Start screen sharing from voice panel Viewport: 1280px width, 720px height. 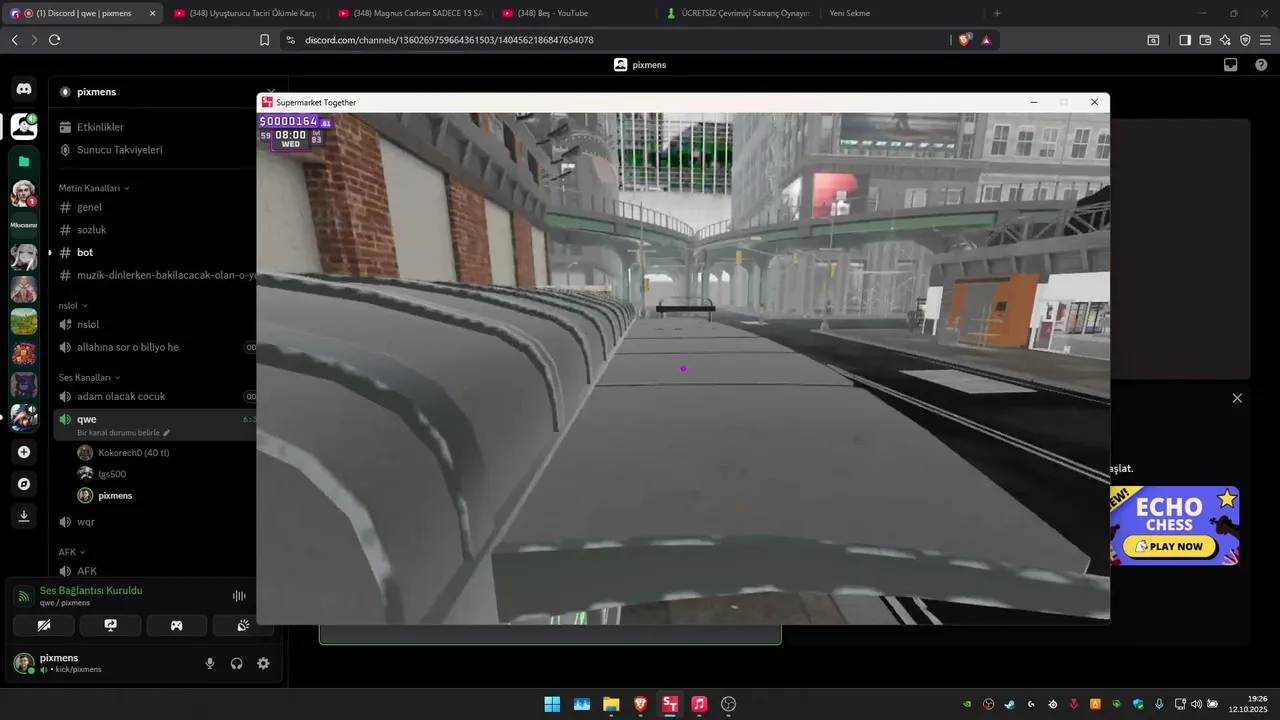(x=110, y=625)
